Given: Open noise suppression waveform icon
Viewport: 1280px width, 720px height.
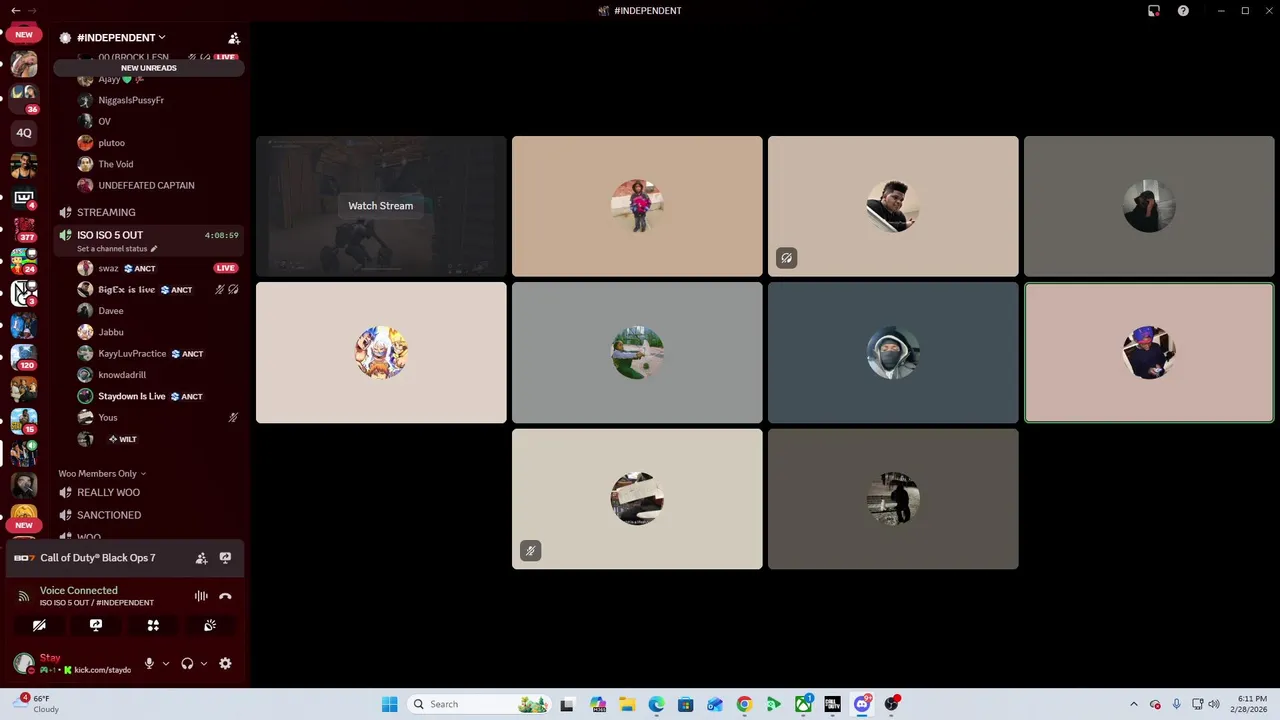Looking at the screenshot, I should pyautogui.click(x=201, y=596).
